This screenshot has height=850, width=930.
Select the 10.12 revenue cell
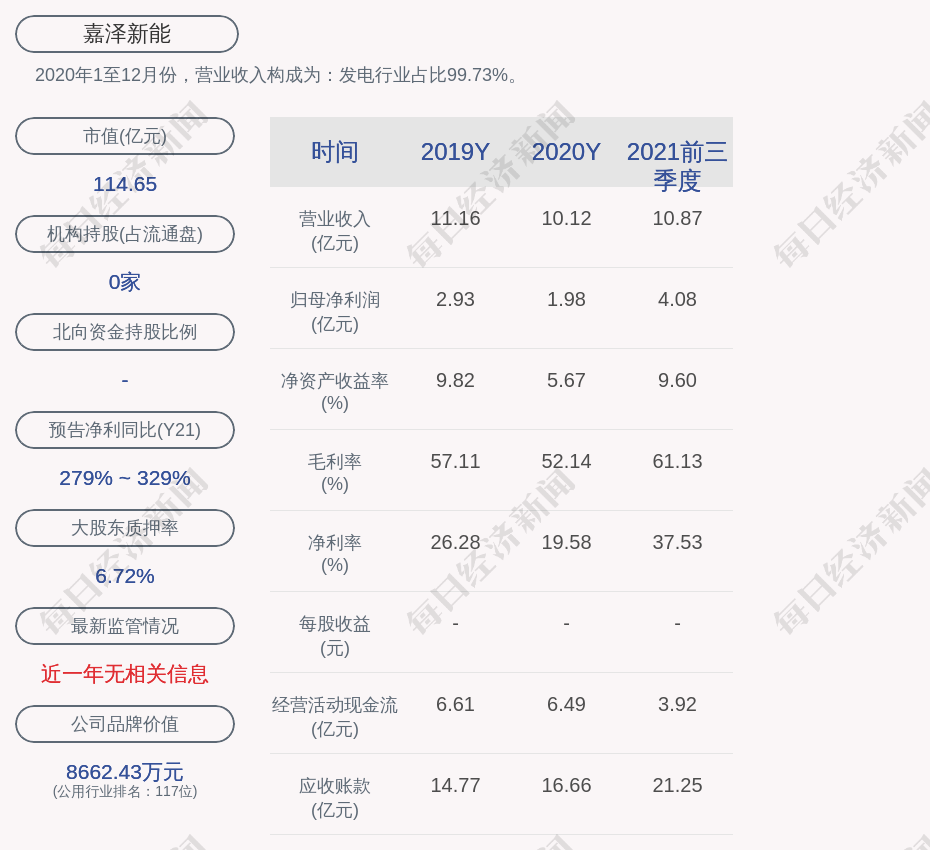(566, 218)
